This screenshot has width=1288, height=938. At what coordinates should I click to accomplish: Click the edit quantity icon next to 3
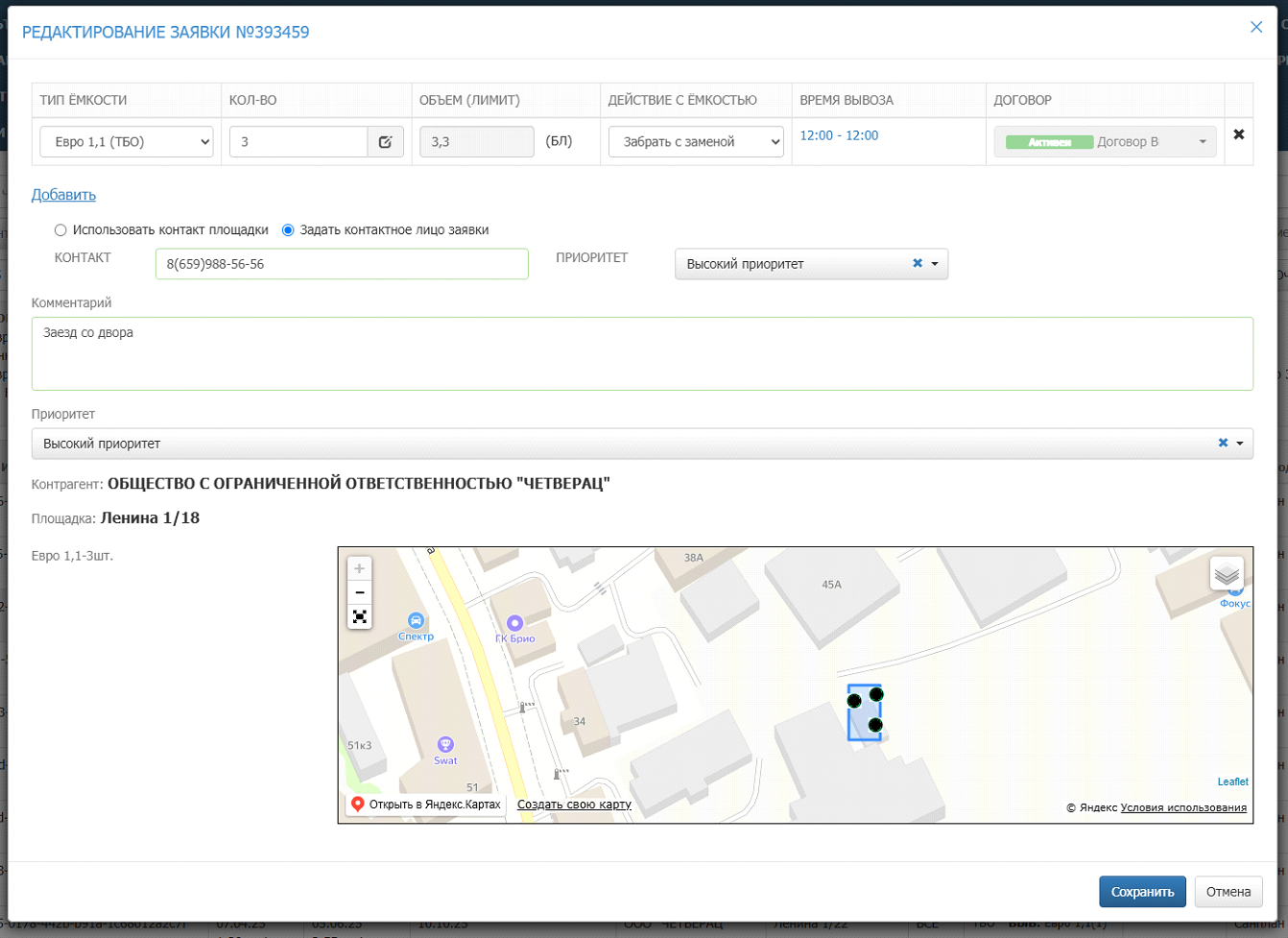385,142
